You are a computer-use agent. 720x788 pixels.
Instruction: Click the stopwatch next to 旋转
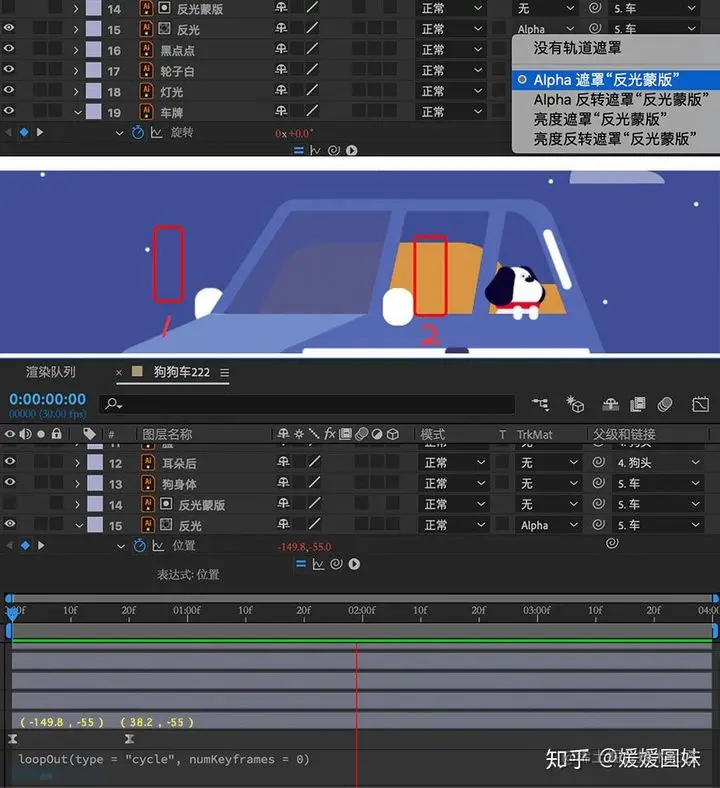point(138,132)
